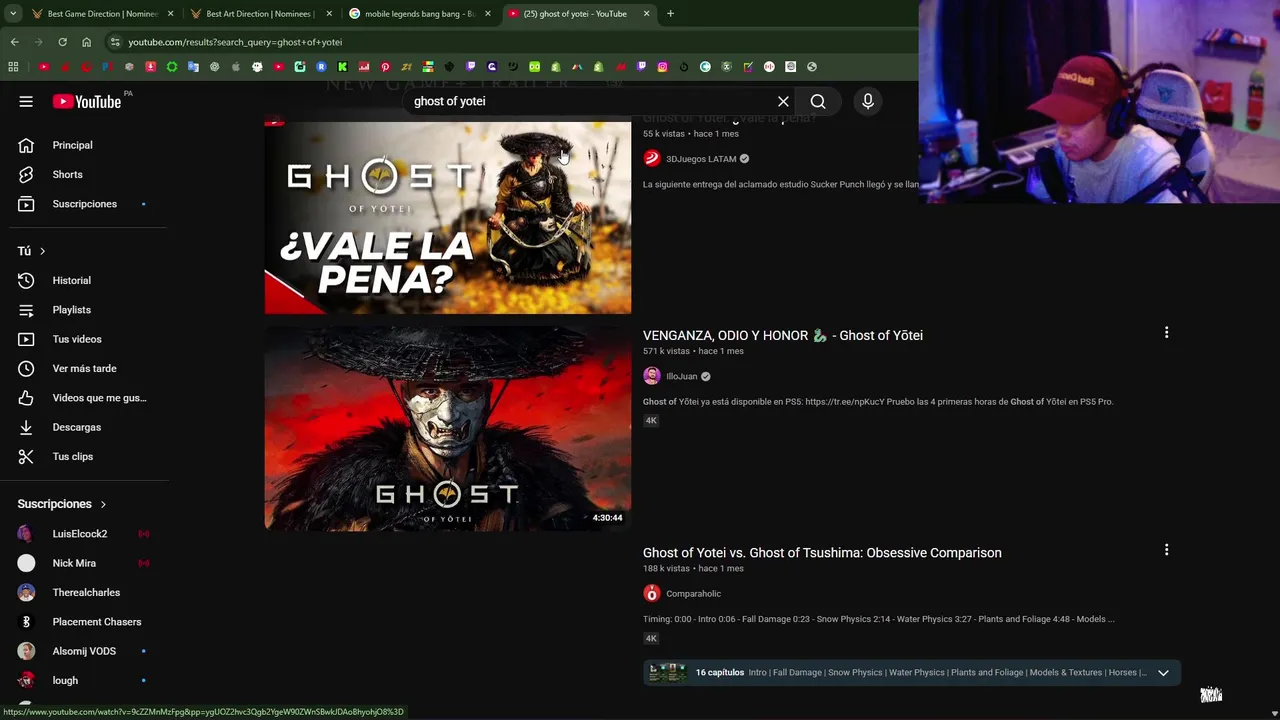This screenshot has height=720, width=1280.
Task: Open the Pinterest bookmark
Action: pos(385,67)
